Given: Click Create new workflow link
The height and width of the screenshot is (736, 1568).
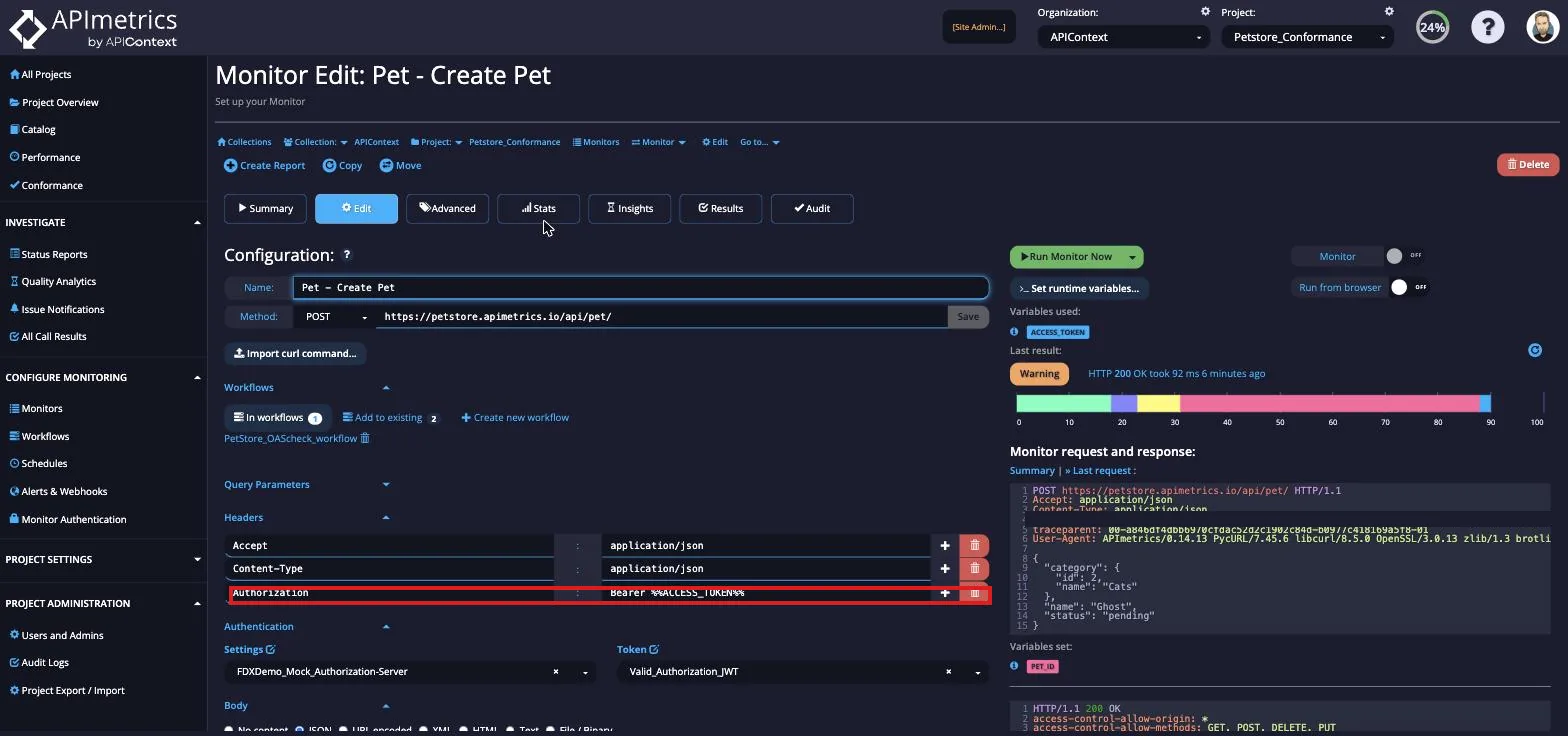Looking at the screenshot, I should [515, 417].
